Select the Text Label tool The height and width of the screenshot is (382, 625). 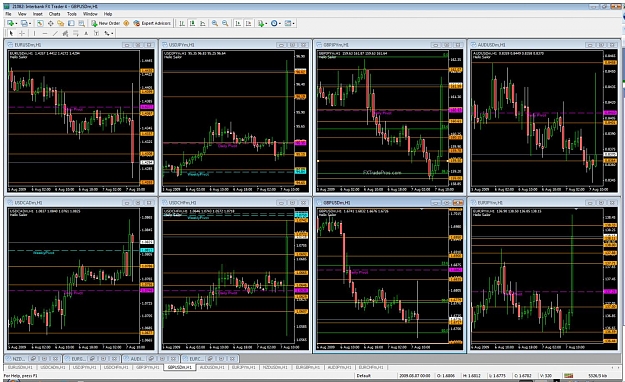(96, 33)
